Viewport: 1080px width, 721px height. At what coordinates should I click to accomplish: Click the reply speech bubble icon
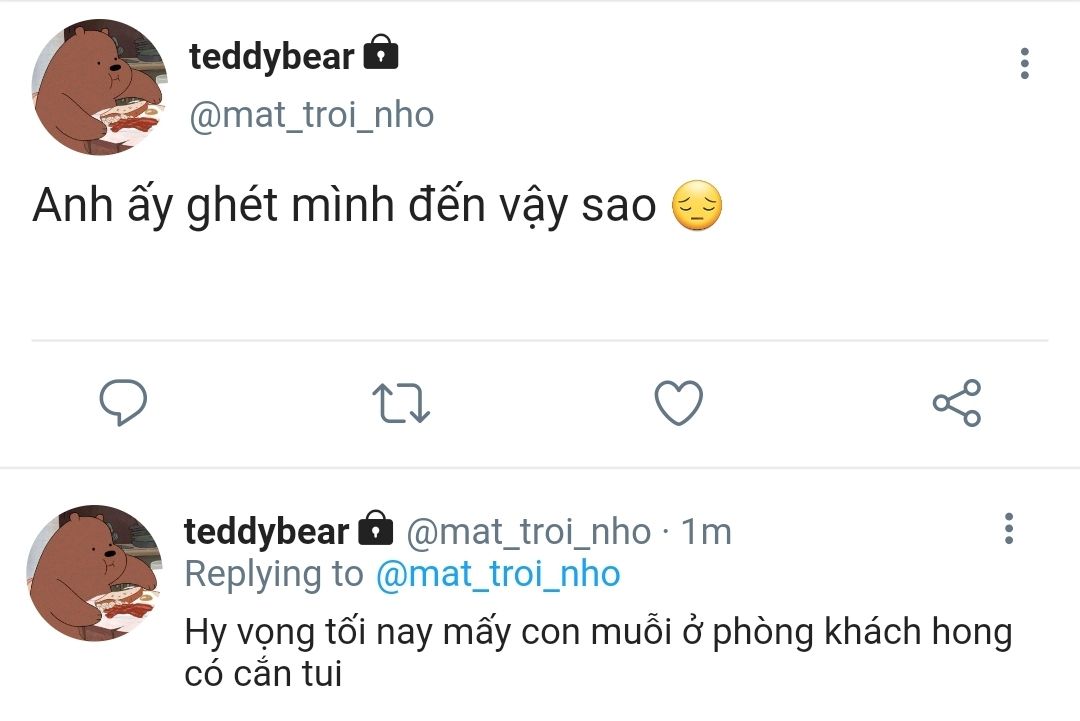tap(124, 402)
